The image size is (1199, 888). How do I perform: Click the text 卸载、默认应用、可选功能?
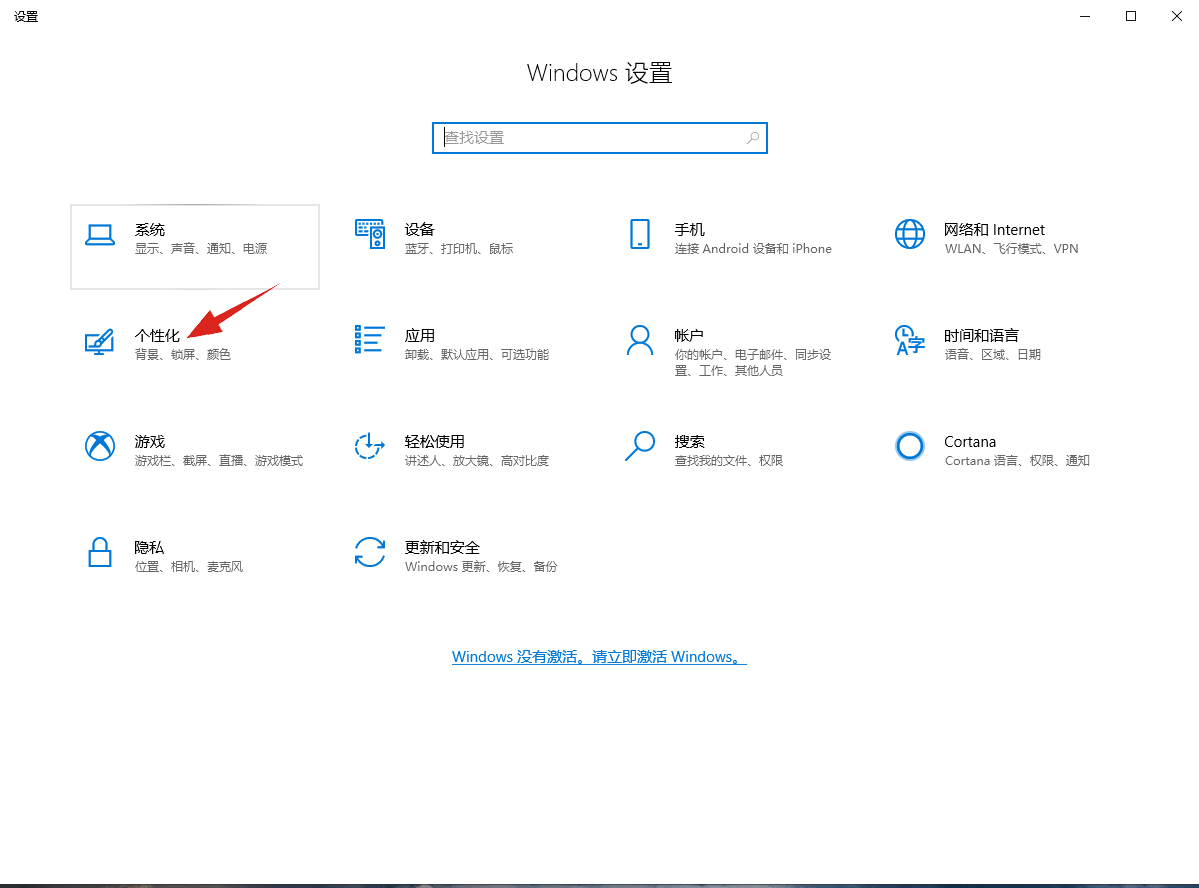pos(477,355)
